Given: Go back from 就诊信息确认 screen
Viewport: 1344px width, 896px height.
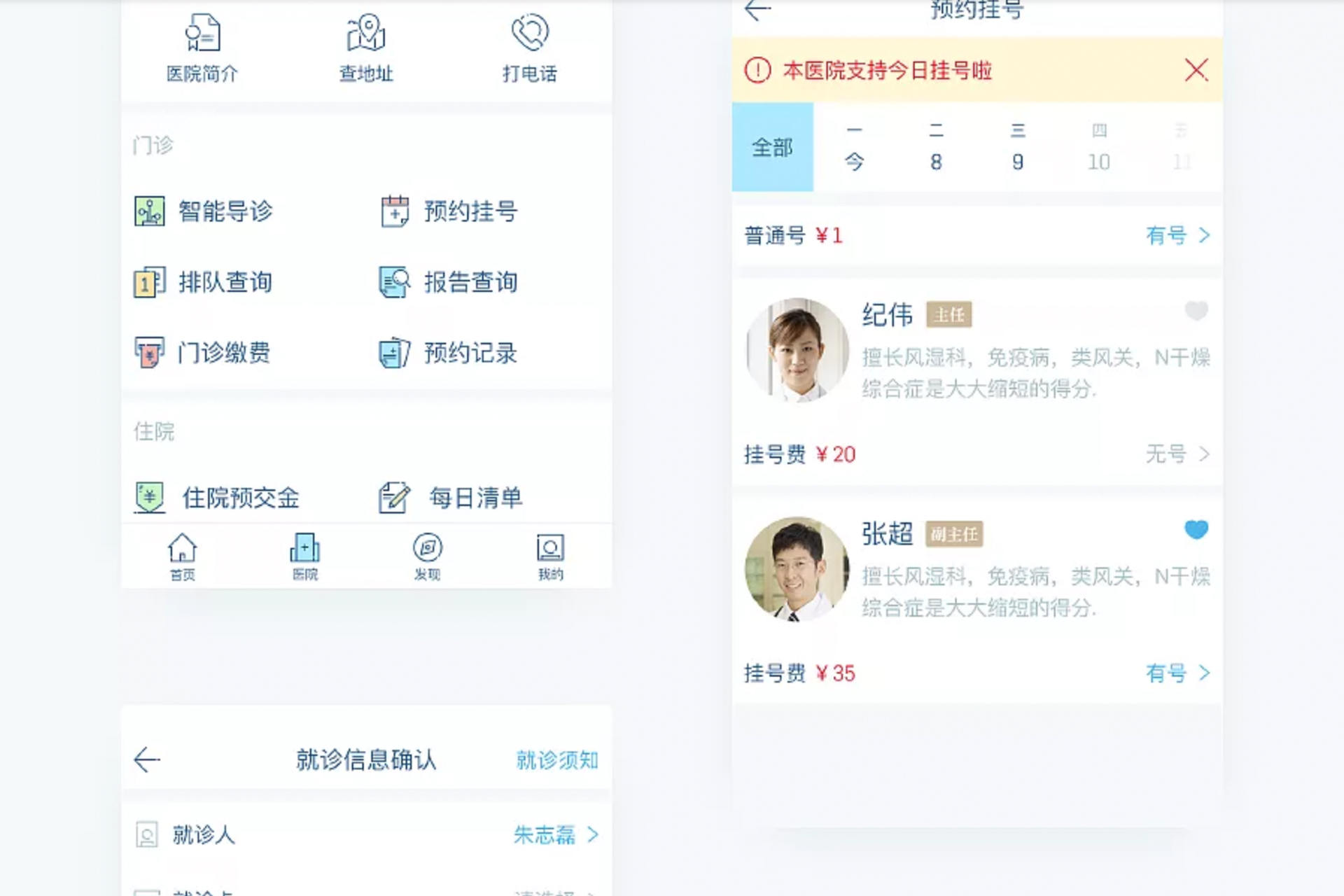Looking at the screenshot, I should point(147,759).
